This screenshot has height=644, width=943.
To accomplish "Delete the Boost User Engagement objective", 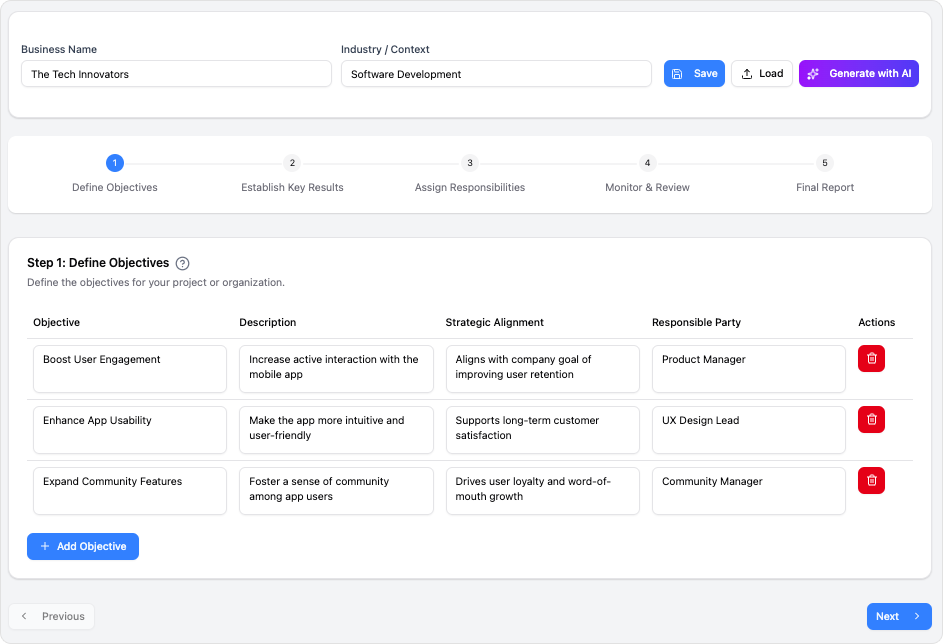I will (871, 358).
